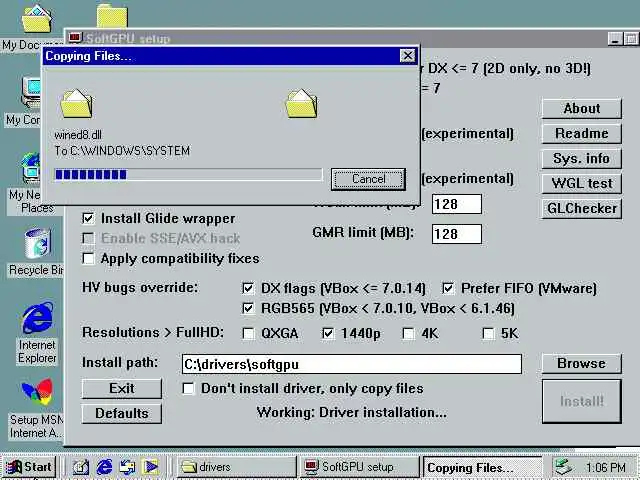Viewport: 640px width, 480px height.
Task: Reset settings with Defaults button
Action: click(x=122, y=413)
